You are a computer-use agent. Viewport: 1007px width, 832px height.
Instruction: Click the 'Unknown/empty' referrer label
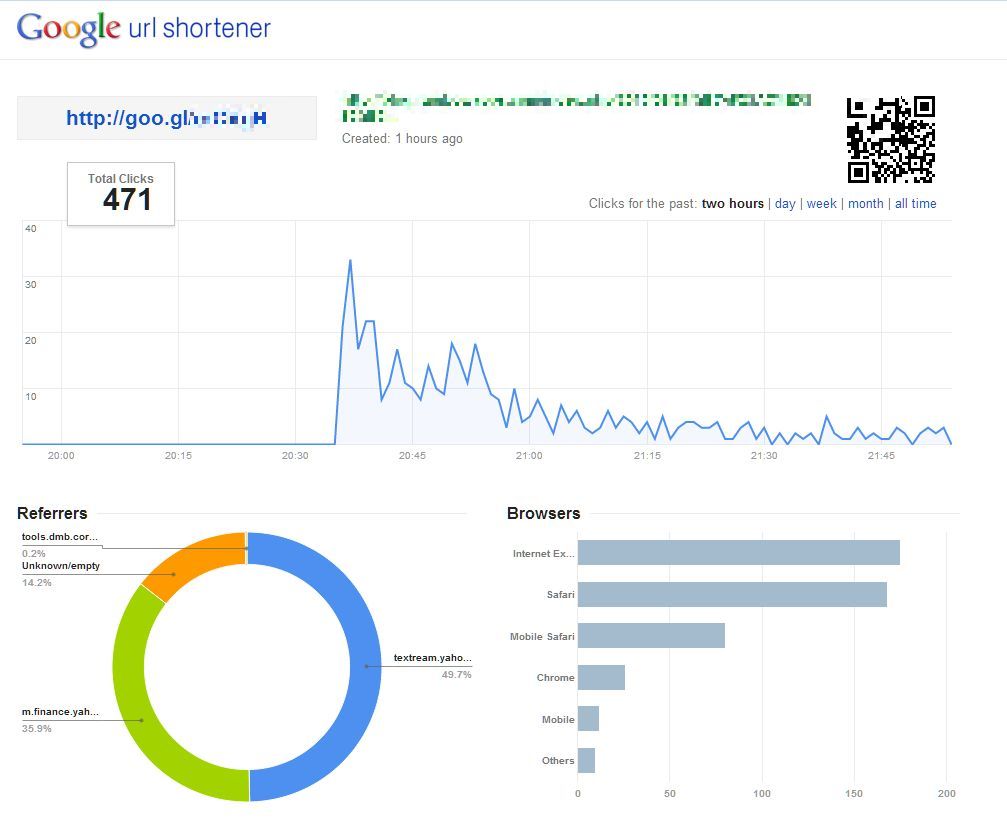coord(61,566)
